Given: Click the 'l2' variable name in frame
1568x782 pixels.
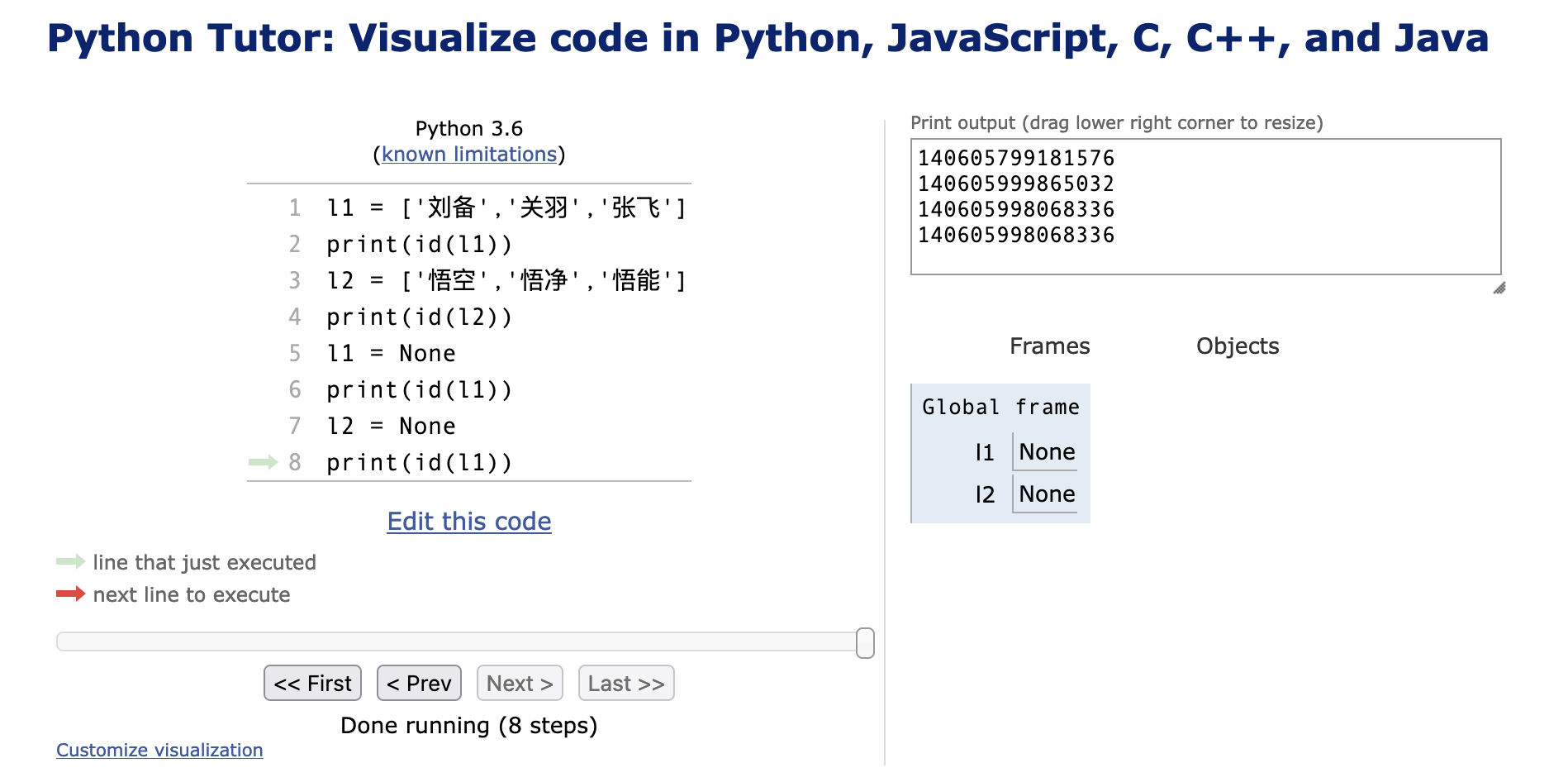Looking at the screenshot, I should click(985, 494).
